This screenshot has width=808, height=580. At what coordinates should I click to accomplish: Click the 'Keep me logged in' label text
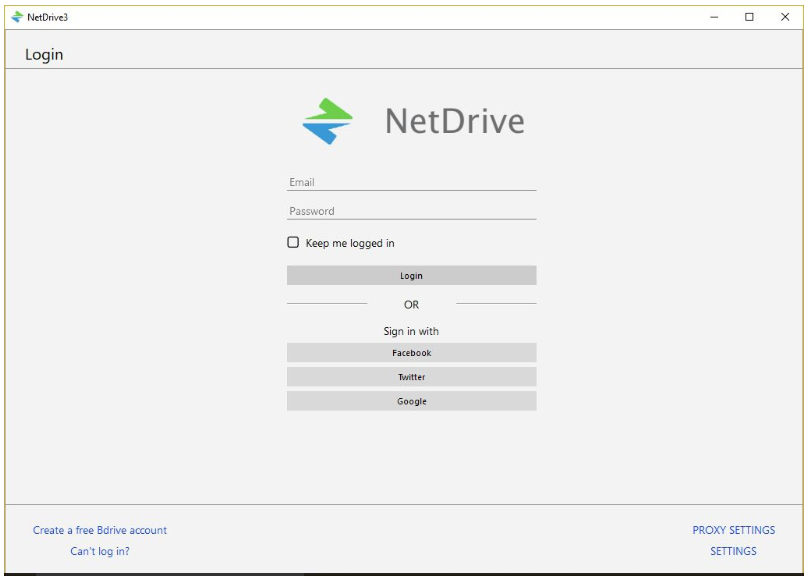point(350,243)
